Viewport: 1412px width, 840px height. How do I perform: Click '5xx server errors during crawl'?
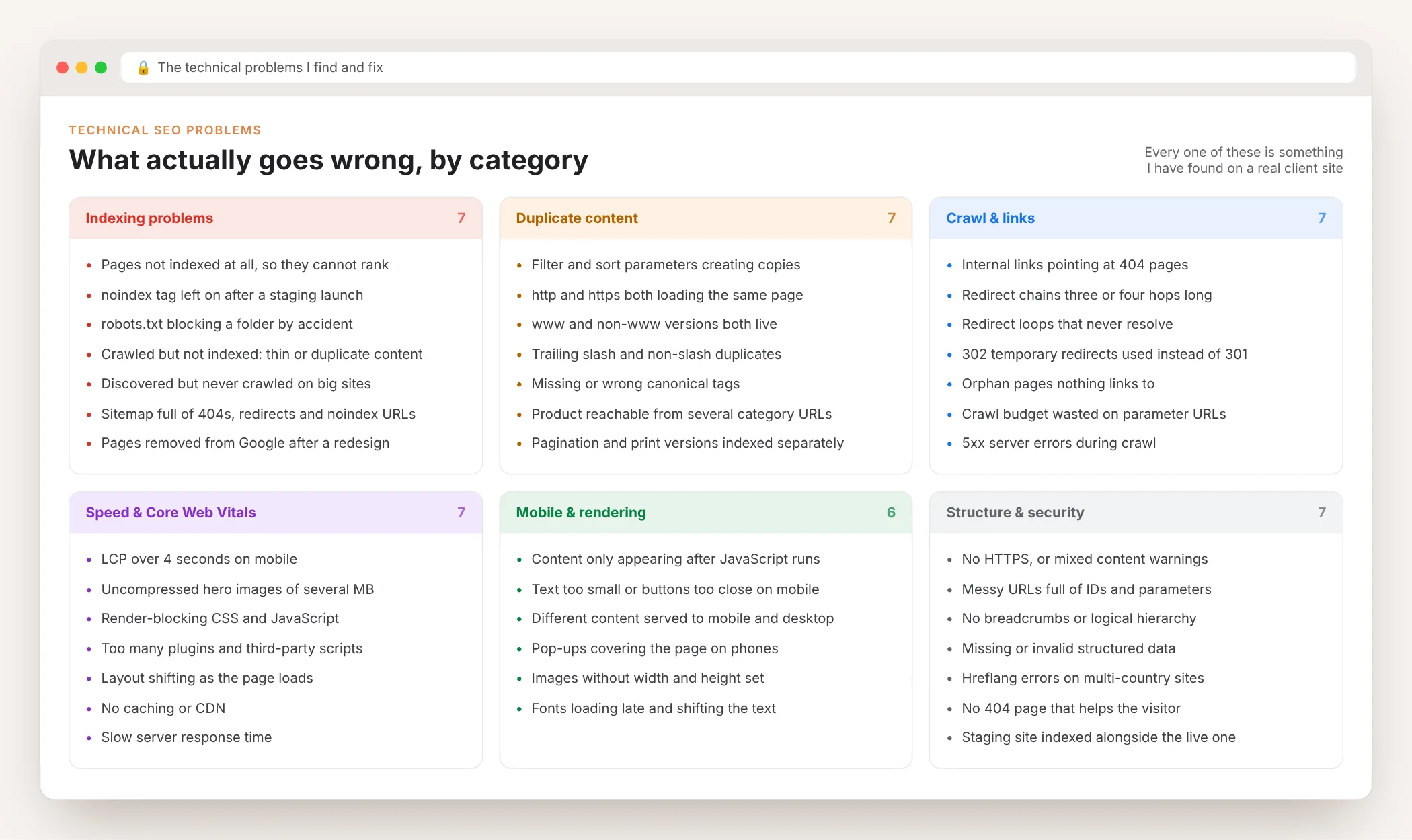pyautogui.click(x=1058, y=443)
